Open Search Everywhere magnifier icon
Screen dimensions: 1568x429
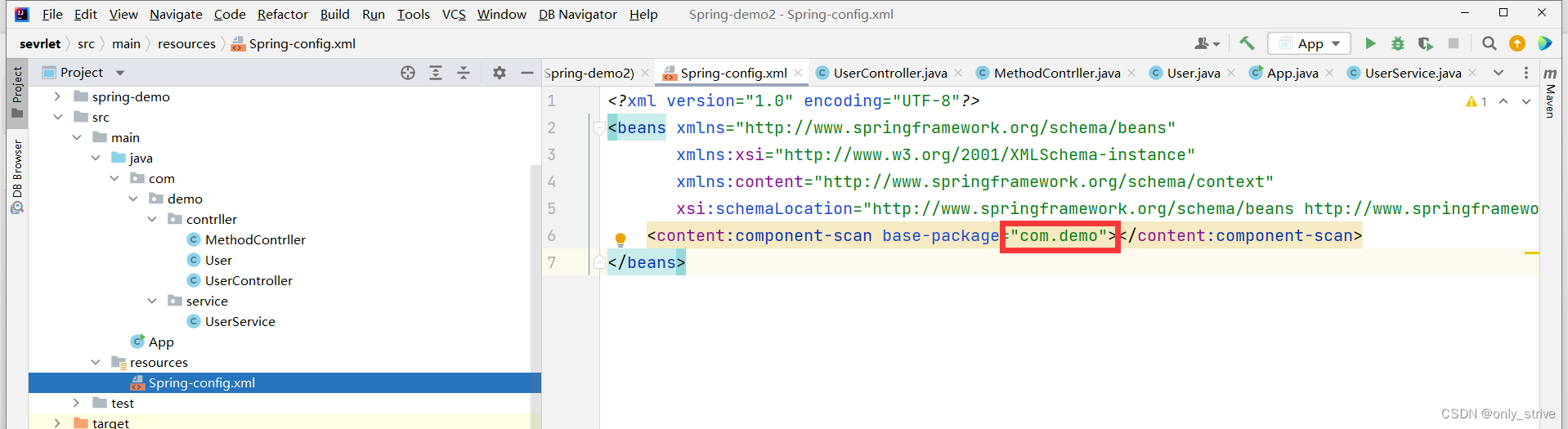coord(1490,43)
